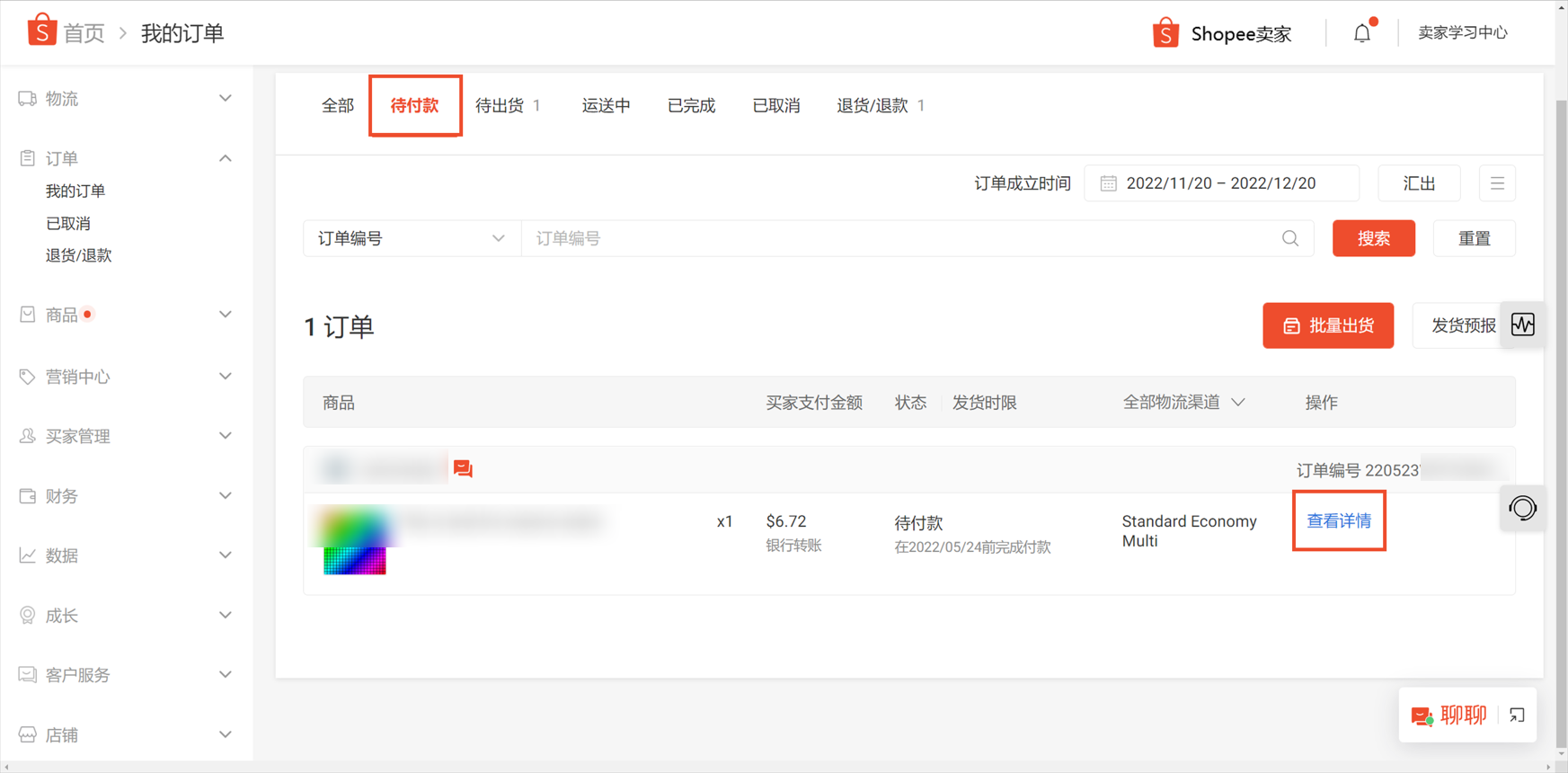Open the support headset floating icon
The image size is (1568, 773).
click(x=1523, y=508)
